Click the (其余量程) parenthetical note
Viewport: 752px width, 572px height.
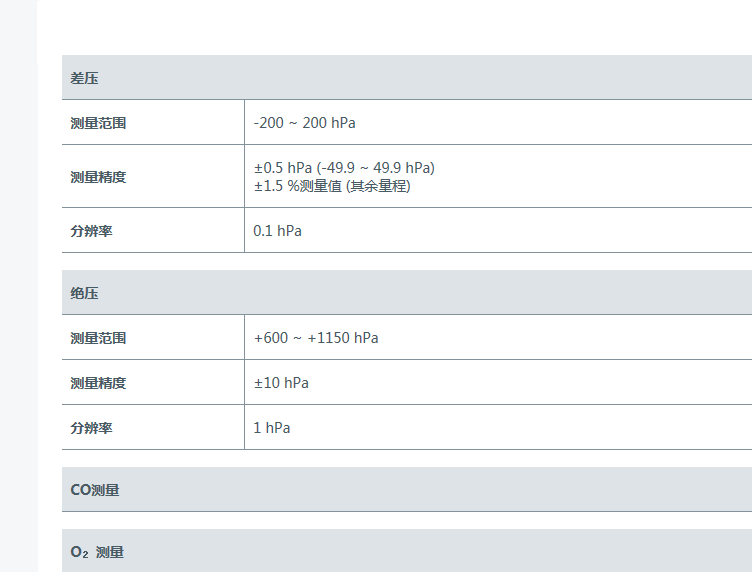(x=378, y=186)
